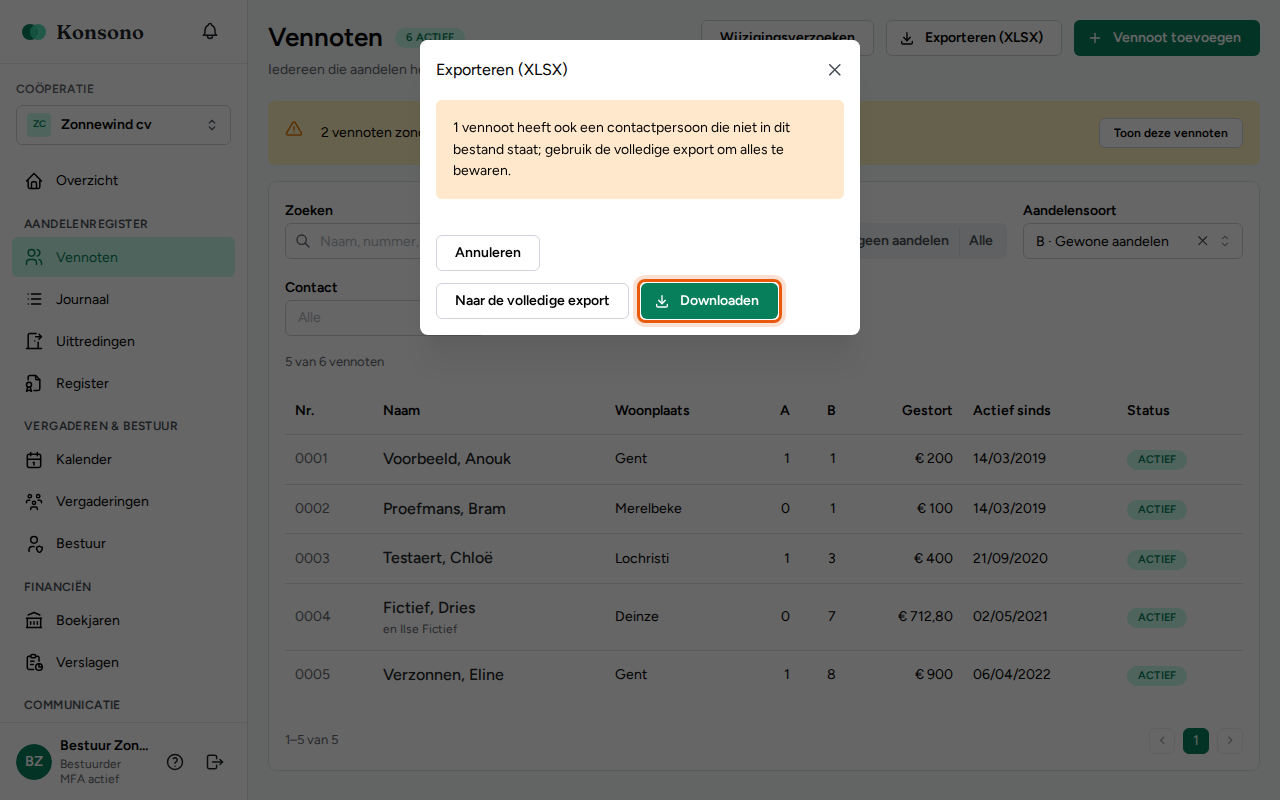Go to previous page arrow
Screen dimensions: 1280x800
point(1162,741)
